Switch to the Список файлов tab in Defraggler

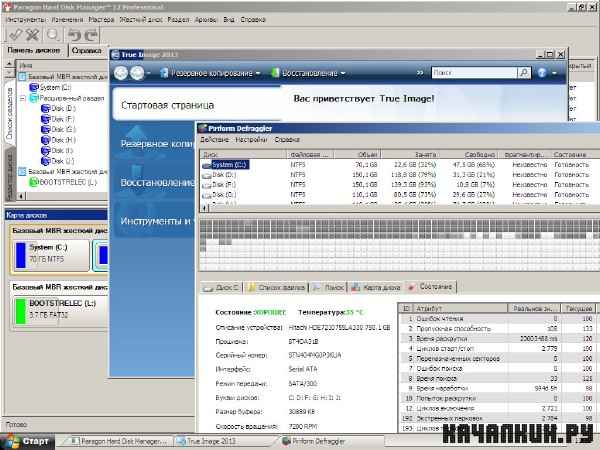[x=276, y=287]
